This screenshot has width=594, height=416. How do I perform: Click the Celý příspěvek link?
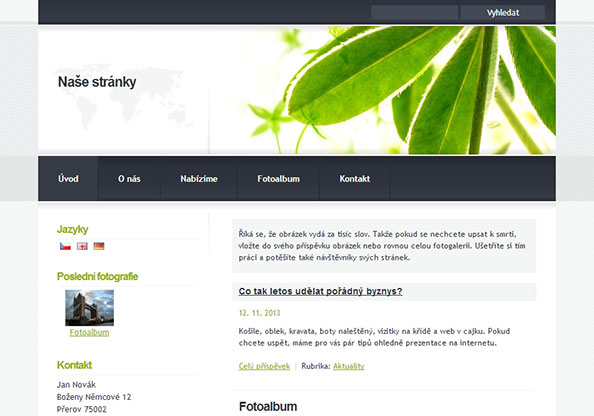(264, 366)
